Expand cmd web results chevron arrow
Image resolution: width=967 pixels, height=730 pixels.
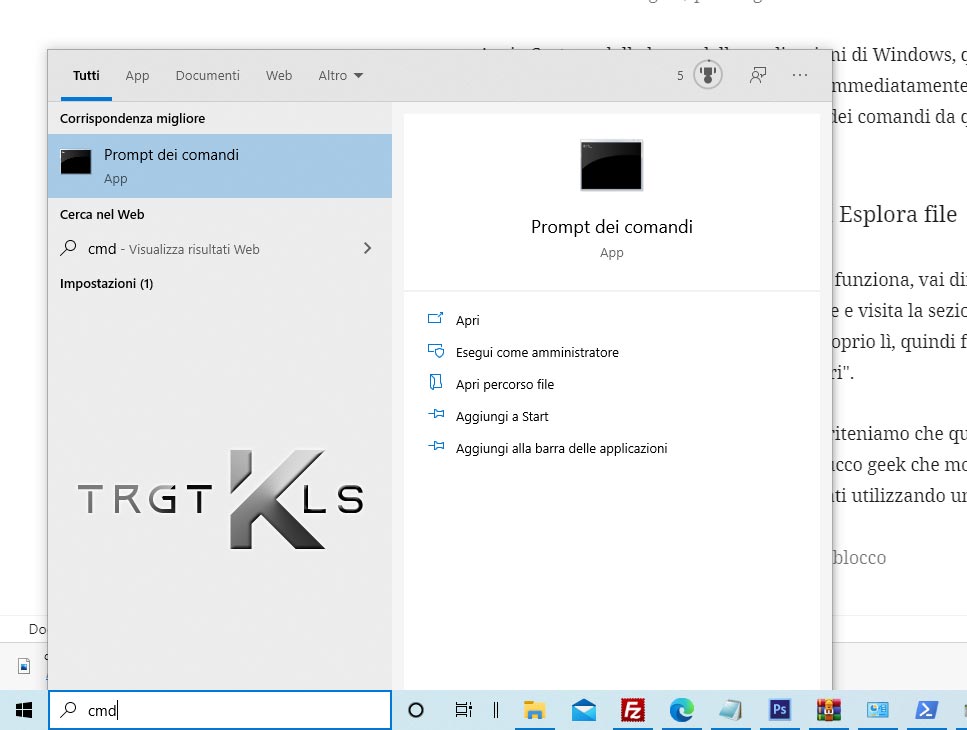(367, 248)
